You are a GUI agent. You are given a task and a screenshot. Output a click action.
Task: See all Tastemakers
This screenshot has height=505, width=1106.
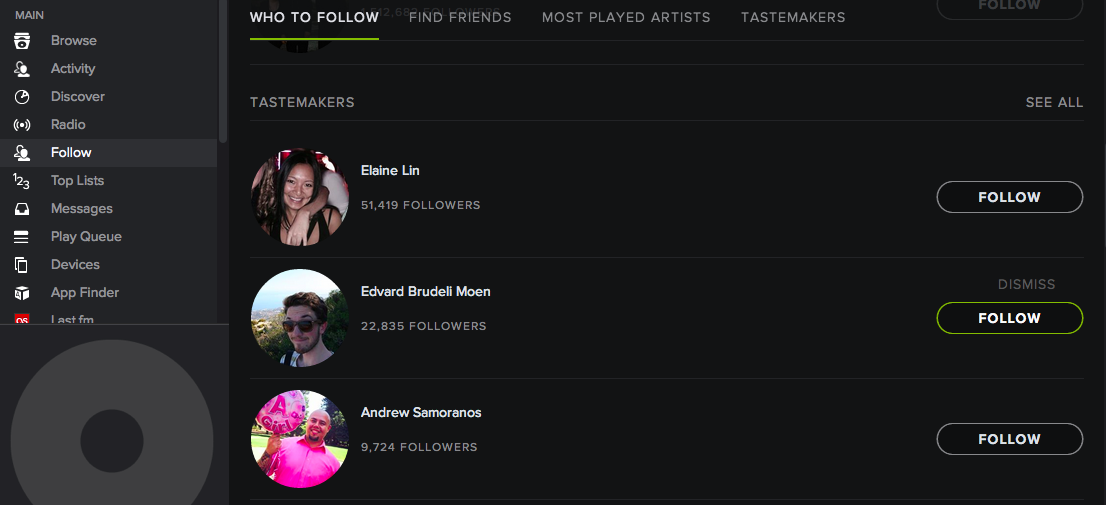point(1054,102)
